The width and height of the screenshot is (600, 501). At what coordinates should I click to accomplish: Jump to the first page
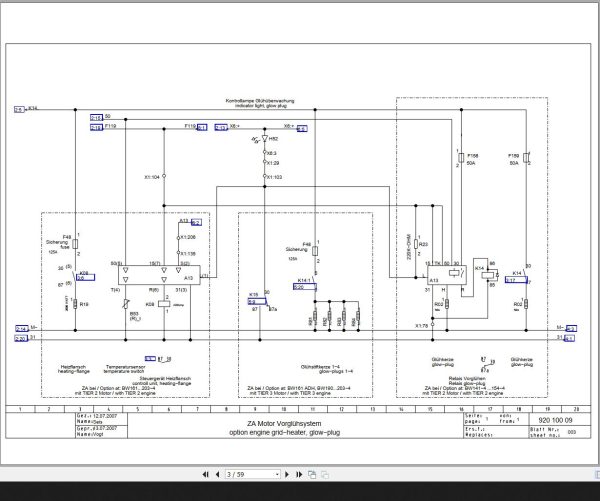[205, 474]
